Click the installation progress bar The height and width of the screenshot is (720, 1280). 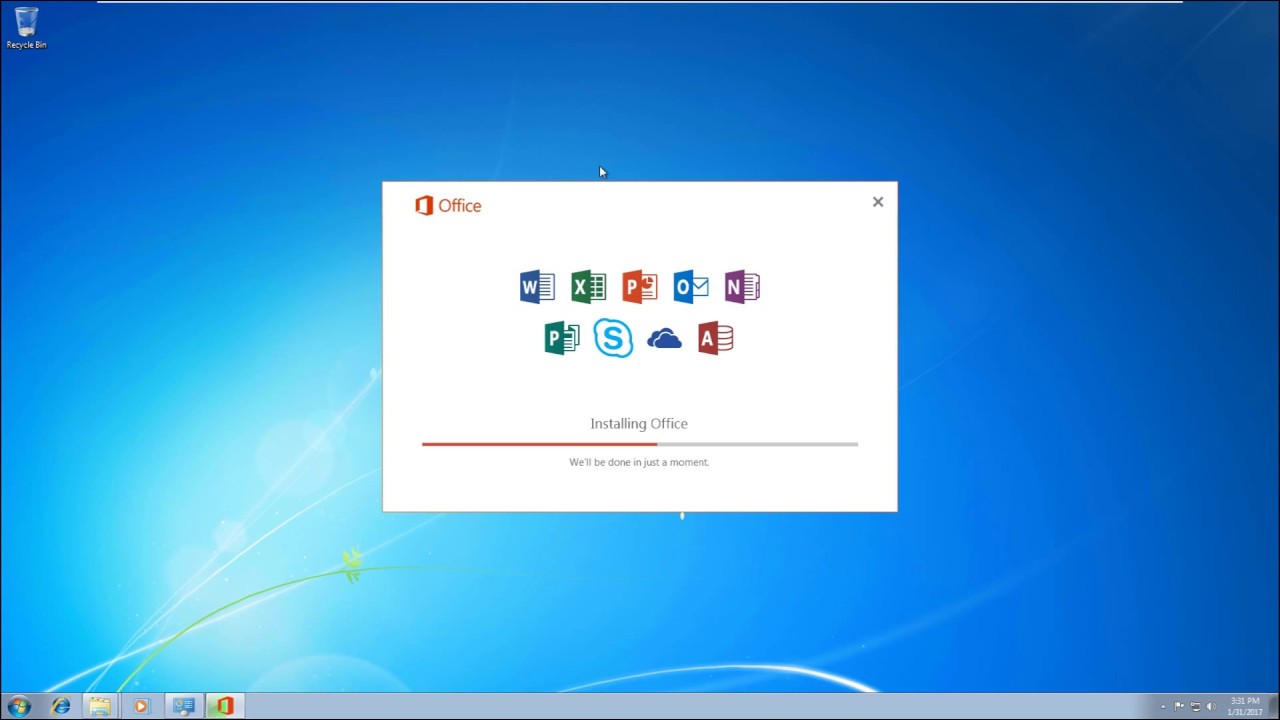tap(640, 444)
